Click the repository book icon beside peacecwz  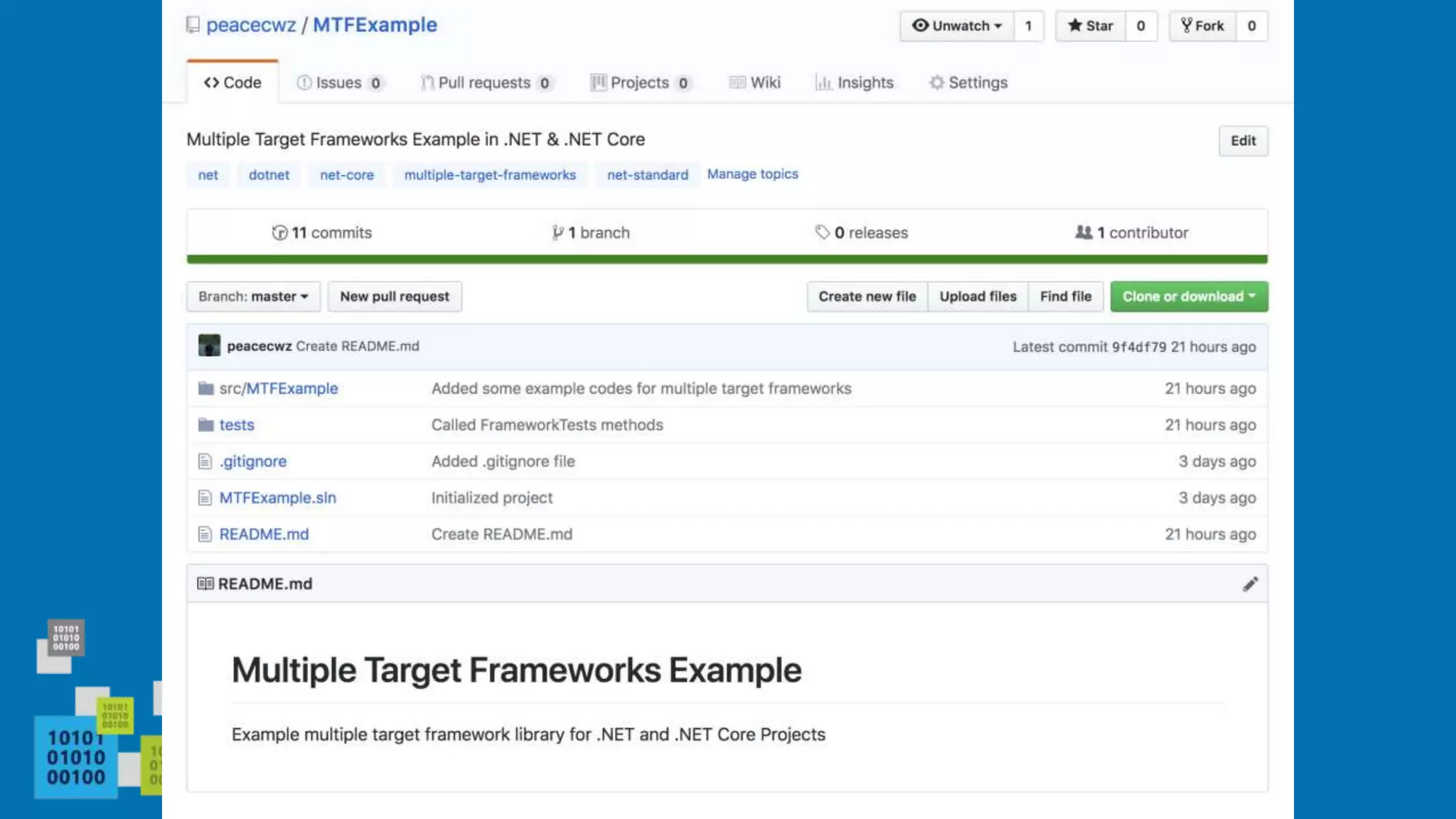click(x=193, y=25)
